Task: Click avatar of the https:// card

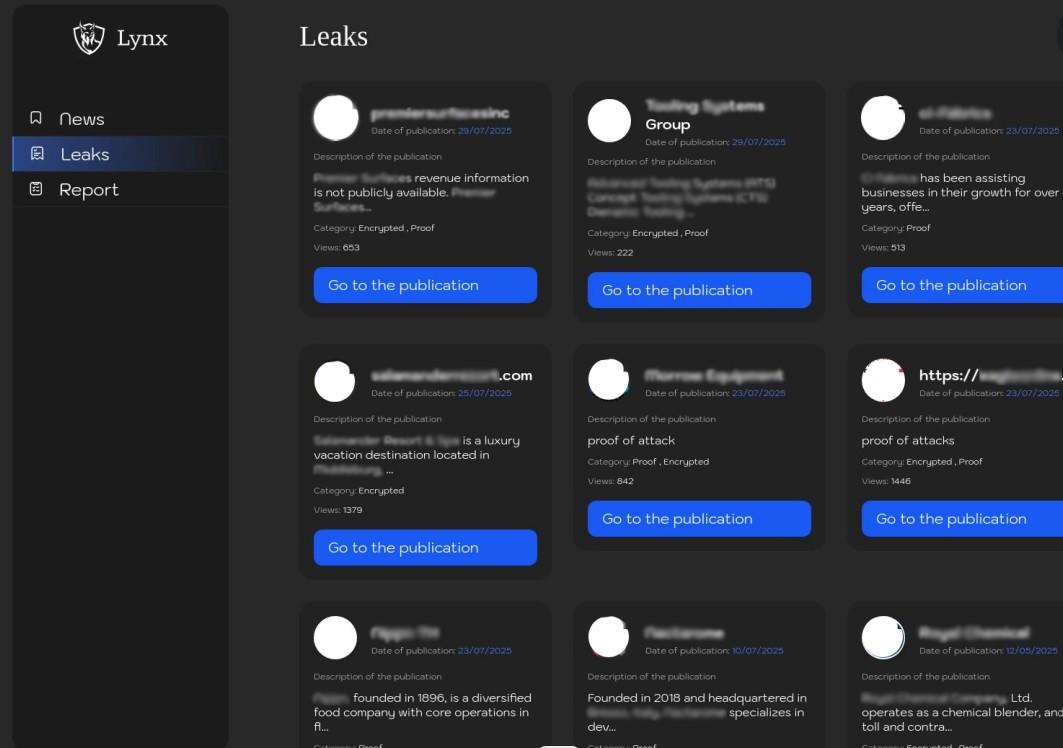Action: click(x=883, y=380)
